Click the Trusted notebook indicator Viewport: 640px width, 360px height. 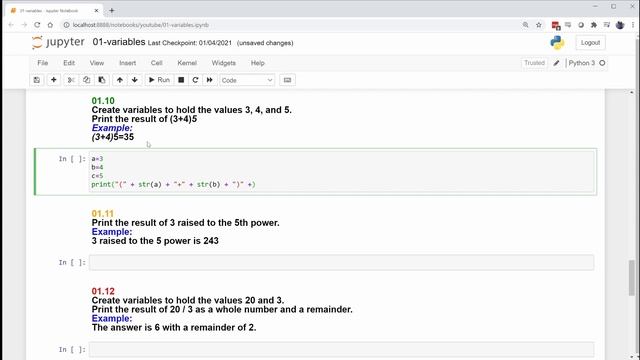coord(534,63)
